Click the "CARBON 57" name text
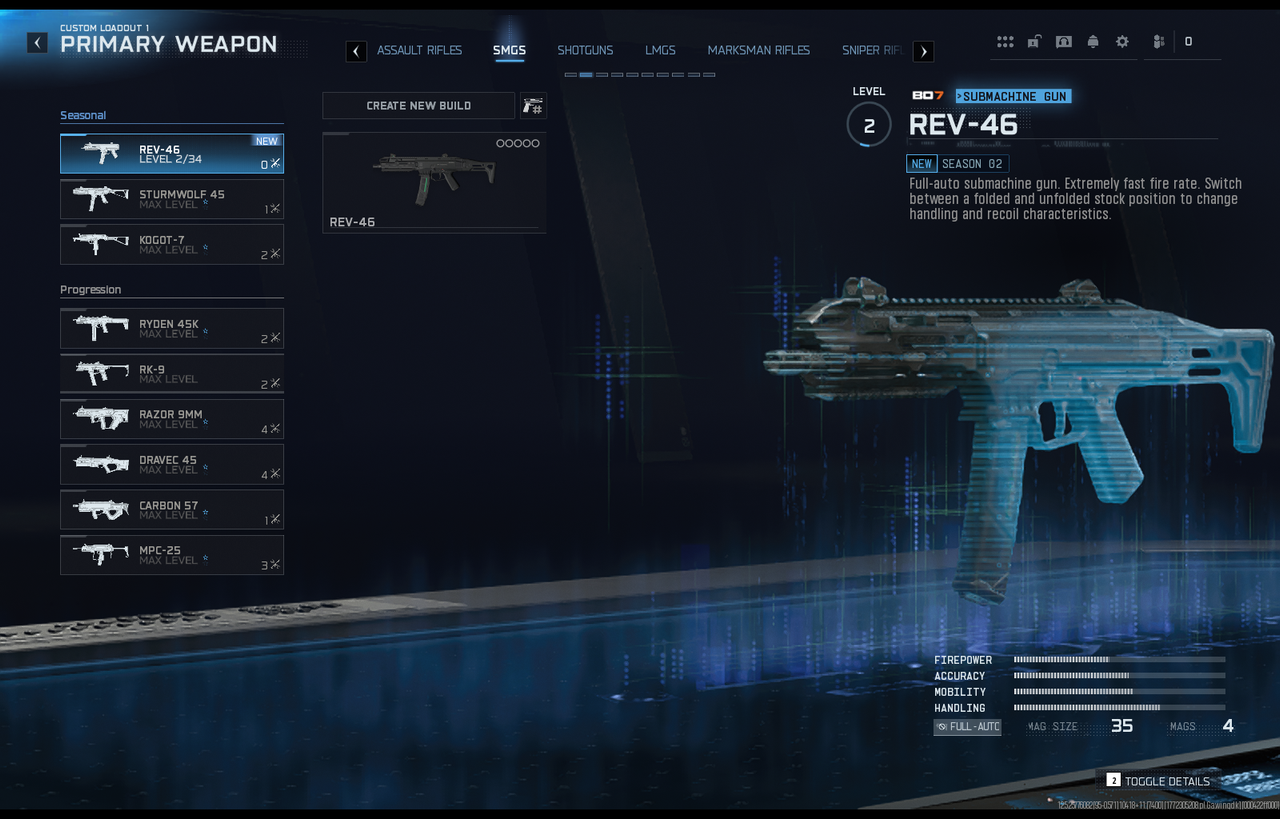This screenshot has width=1280, height=819. [x=168, y=505]
